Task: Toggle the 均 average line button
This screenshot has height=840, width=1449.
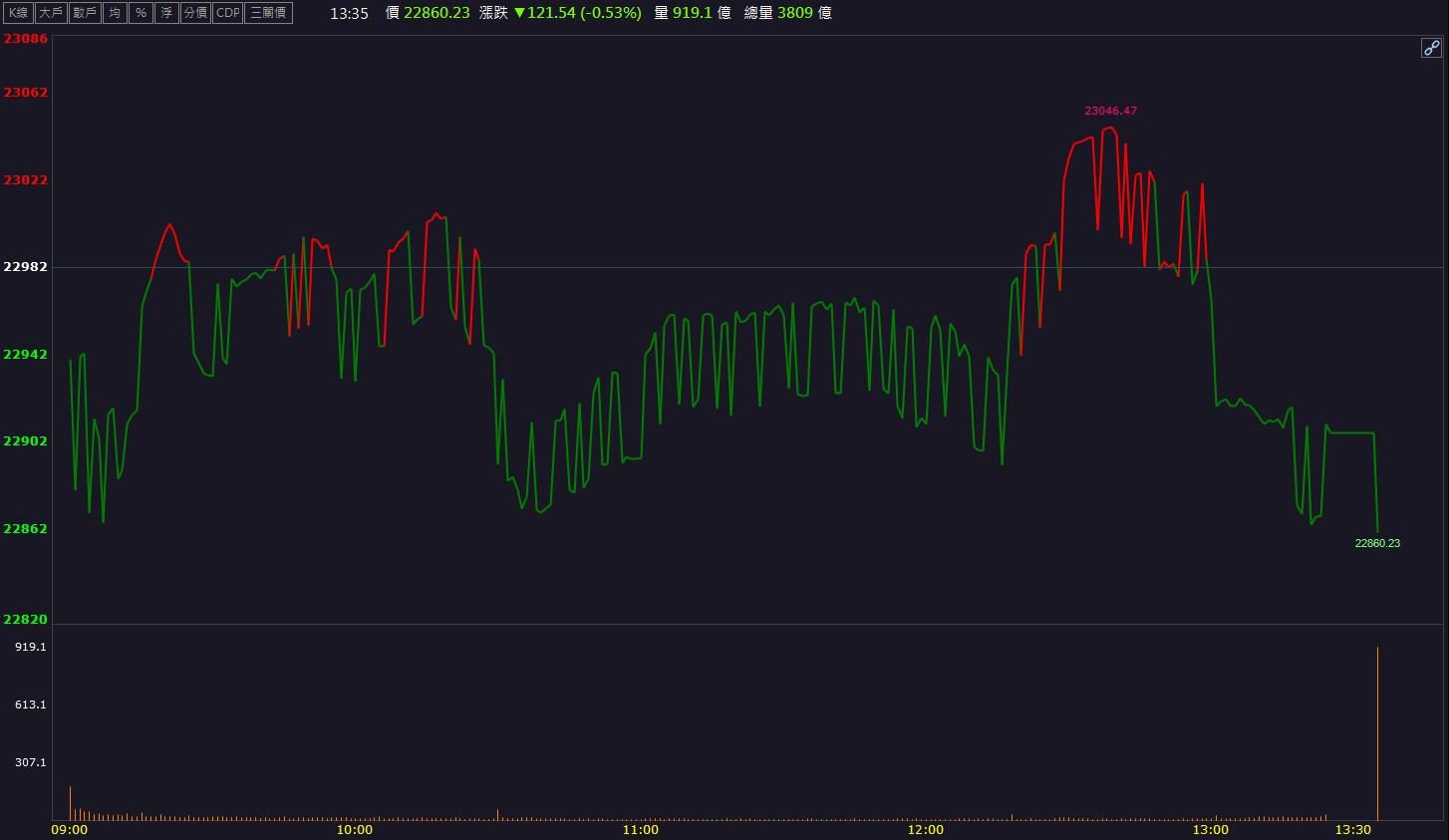Action: [x=115, y=13]
